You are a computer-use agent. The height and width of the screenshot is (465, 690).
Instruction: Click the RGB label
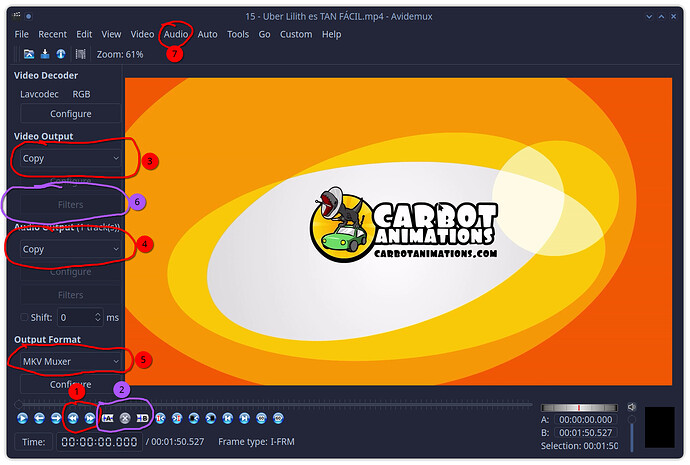pyautogui.click(x=81, y=94)
